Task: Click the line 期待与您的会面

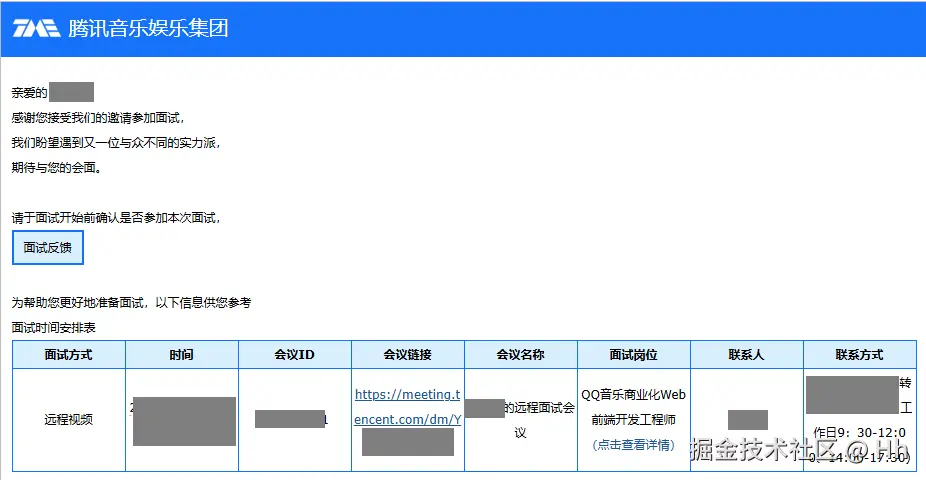Action: [57, 168]
